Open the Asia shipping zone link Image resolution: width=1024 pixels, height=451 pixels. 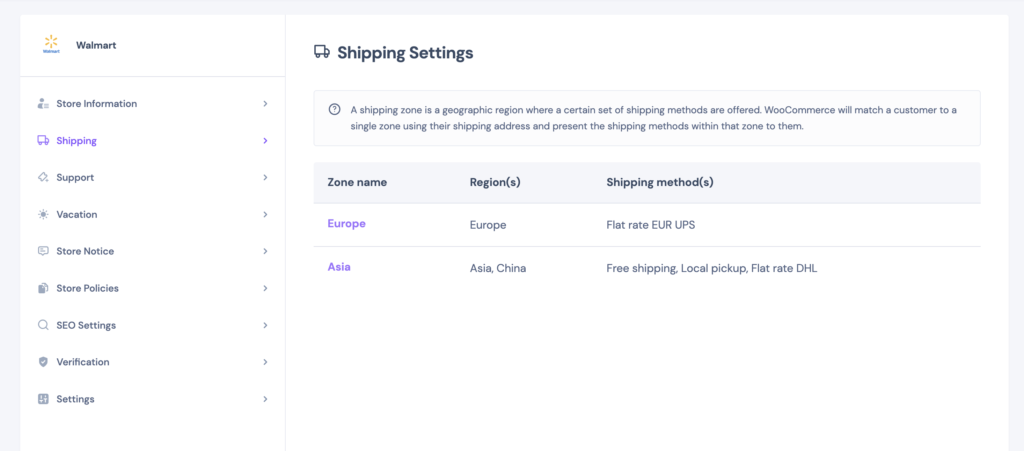tap(339, 267)
